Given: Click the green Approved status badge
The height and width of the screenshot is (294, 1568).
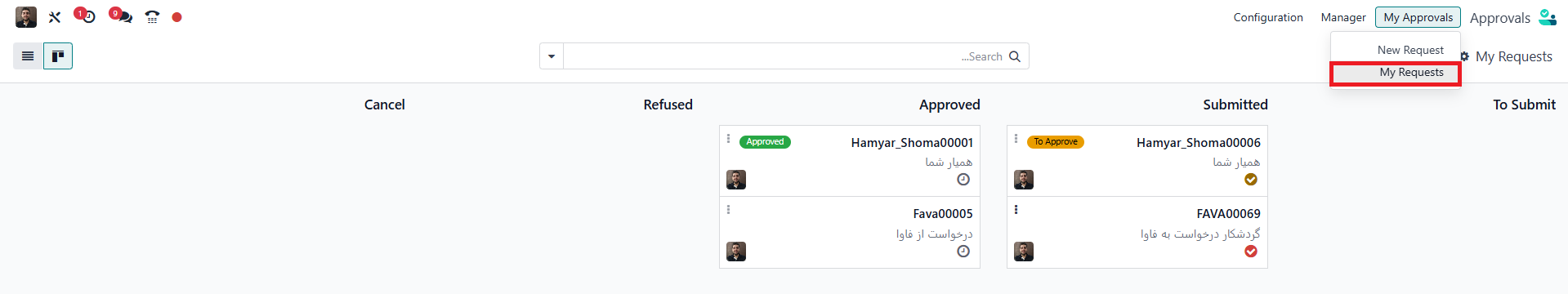Looking at the screenshot, I should point(765,142).
